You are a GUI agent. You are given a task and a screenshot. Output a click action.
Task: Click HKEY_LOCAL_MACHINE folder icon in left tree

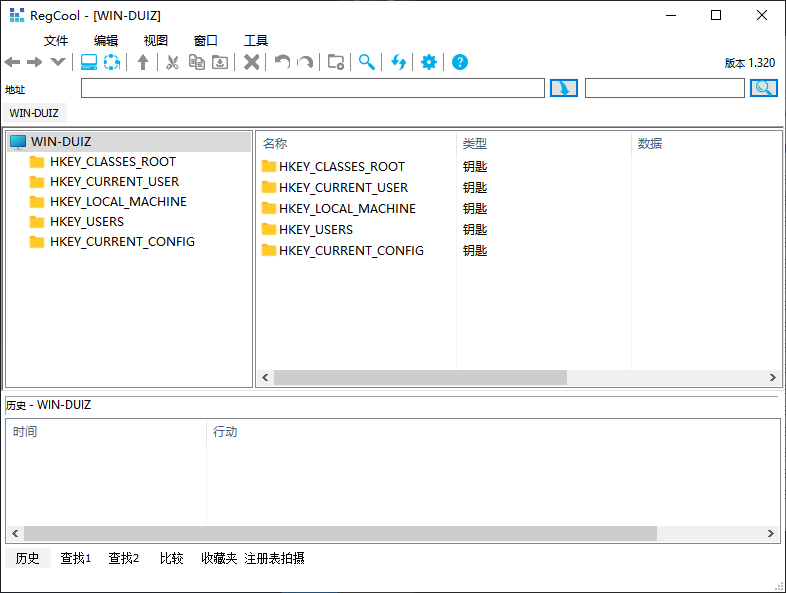37,202
